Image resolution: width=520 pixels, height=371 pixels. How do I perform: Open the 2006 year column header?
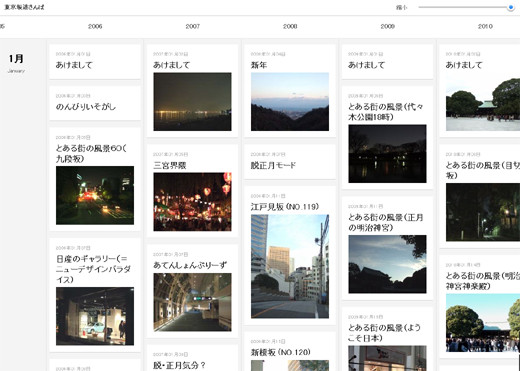pos(95,26)
